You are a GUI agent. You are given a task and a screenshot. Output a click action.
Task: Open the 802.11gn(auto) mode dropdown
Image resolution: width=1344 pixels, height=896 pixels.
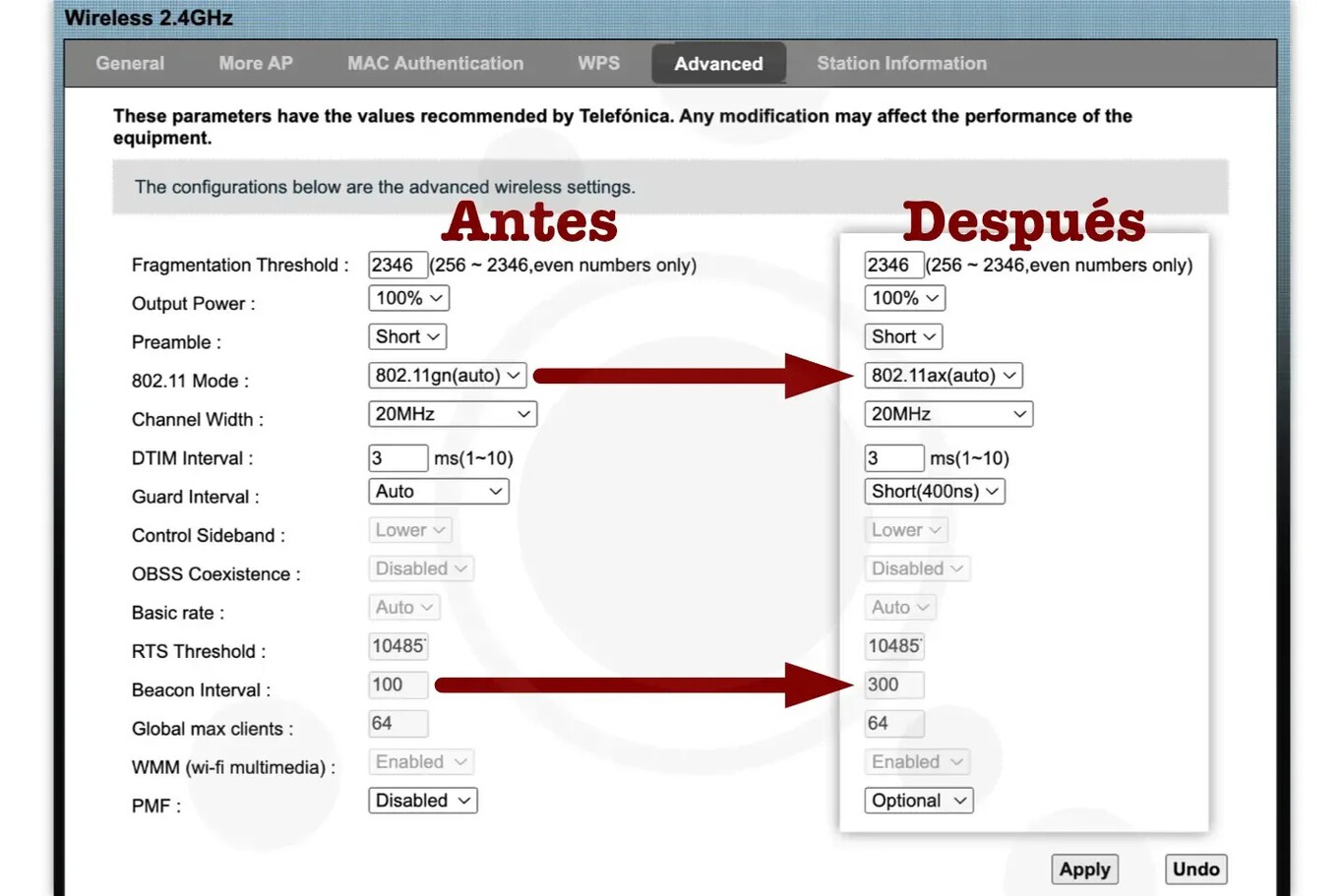click(x=448, y=376)
